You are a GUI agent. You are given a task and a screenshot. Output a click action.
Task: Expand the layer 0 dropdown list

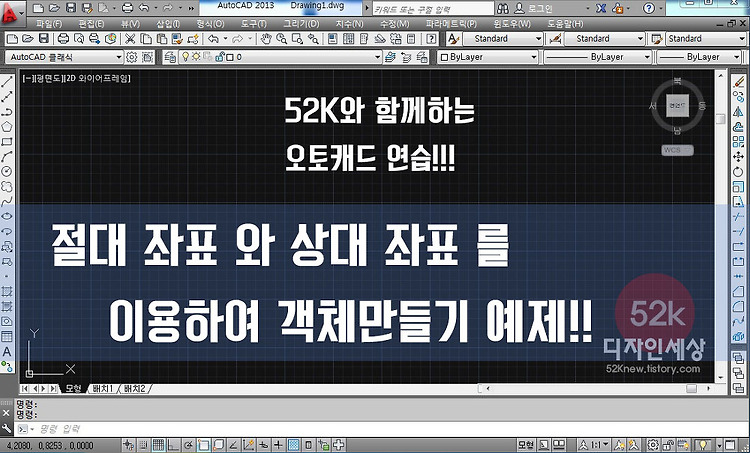click(x=280, y=57)
